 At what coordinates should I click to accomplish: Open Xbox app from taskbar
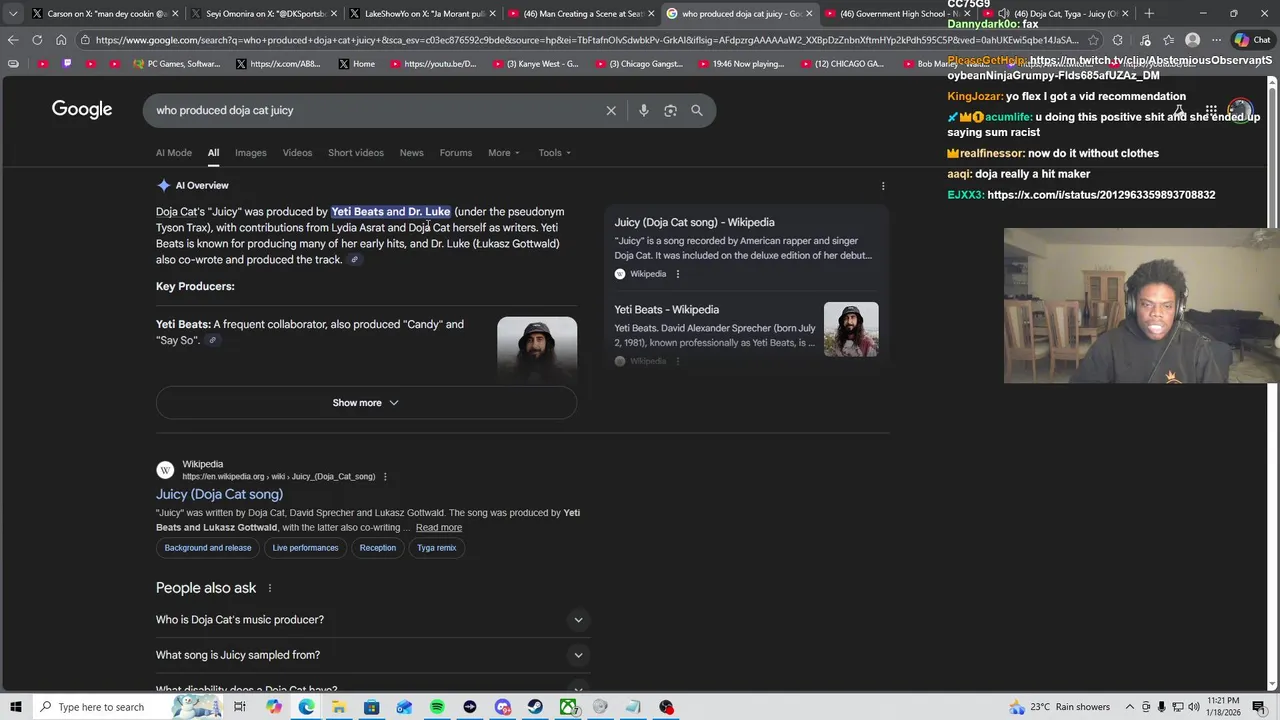coord(568,707)
